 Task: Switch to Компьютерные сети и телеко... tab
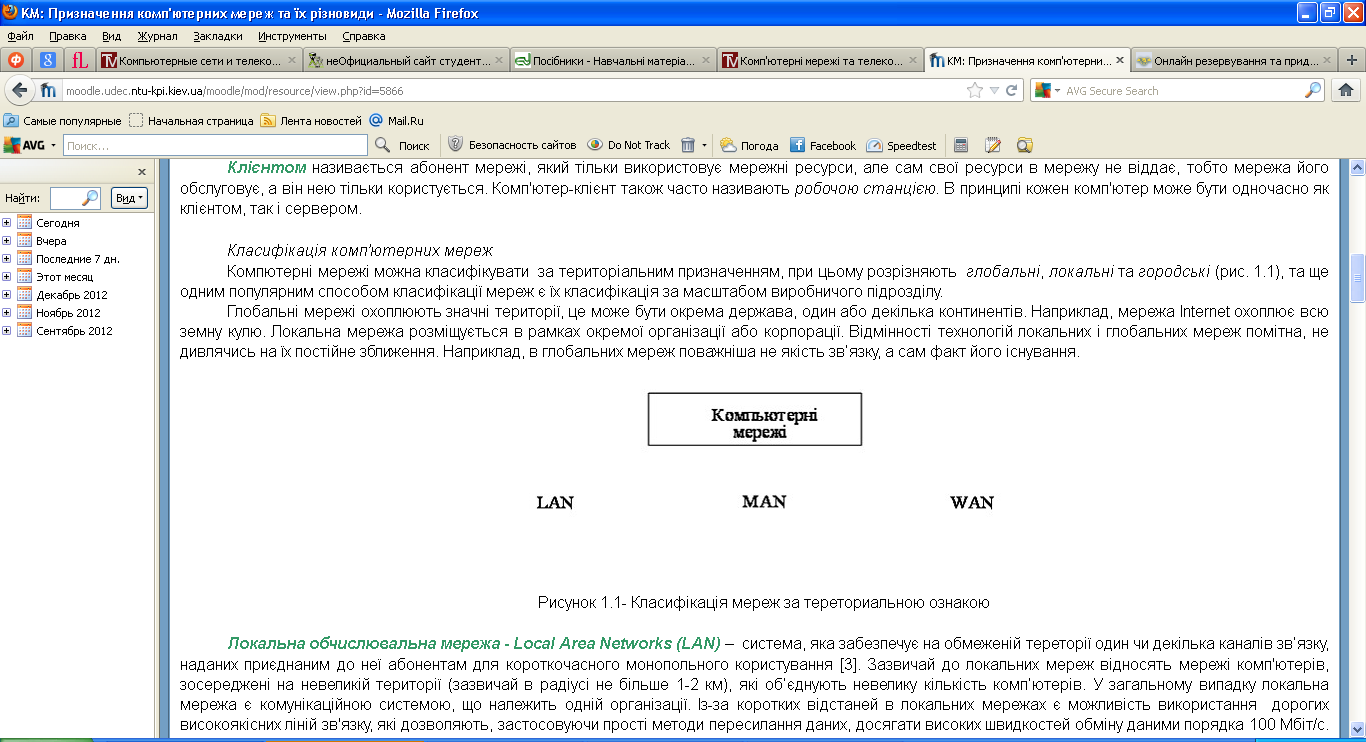pos(199,60)
